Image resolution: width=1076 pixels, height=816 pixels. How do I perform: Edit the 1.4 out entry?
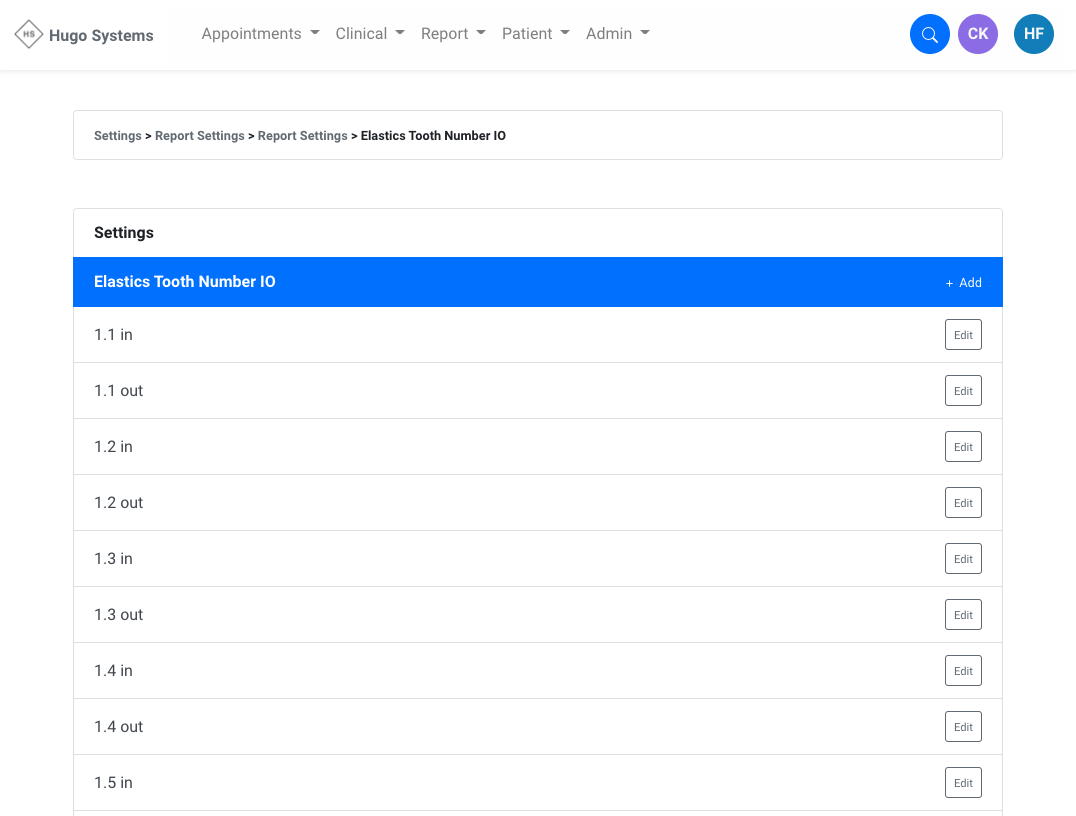click(962, 727)
